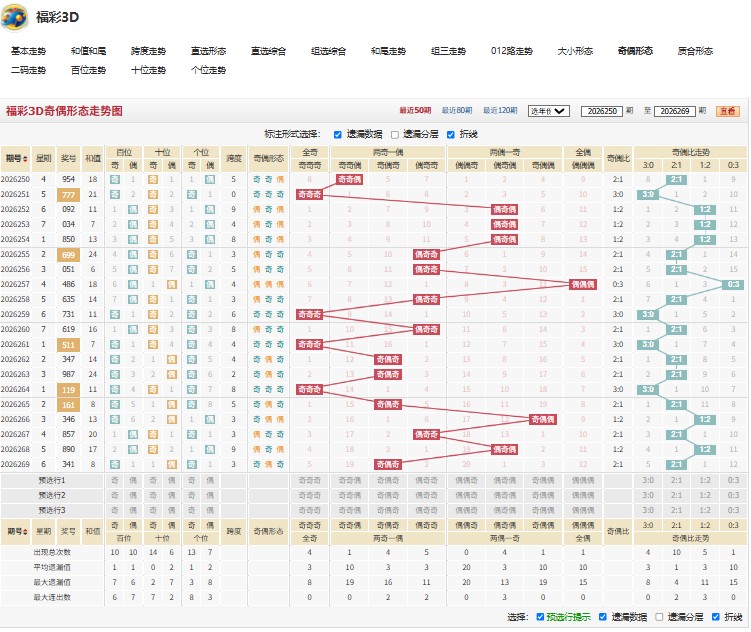Select 奇偶奇 cell in 预选行1
This screenshot has height=632, width=751.
pos(388,480)
